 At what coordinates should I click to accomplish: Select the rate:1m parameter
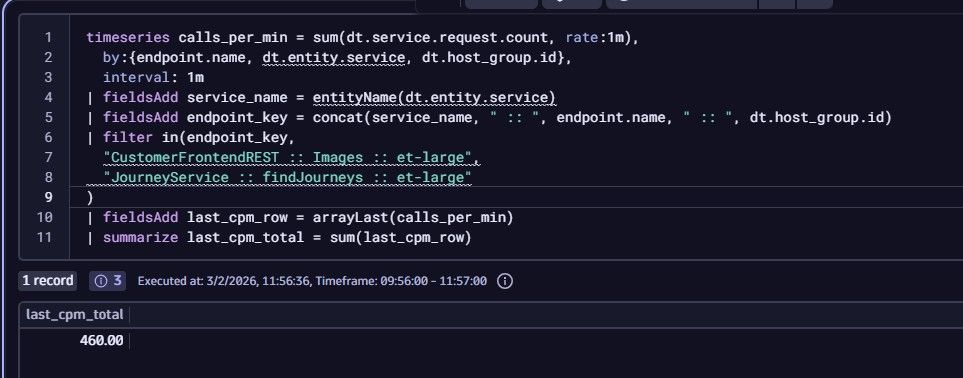[x=595, y=37]
